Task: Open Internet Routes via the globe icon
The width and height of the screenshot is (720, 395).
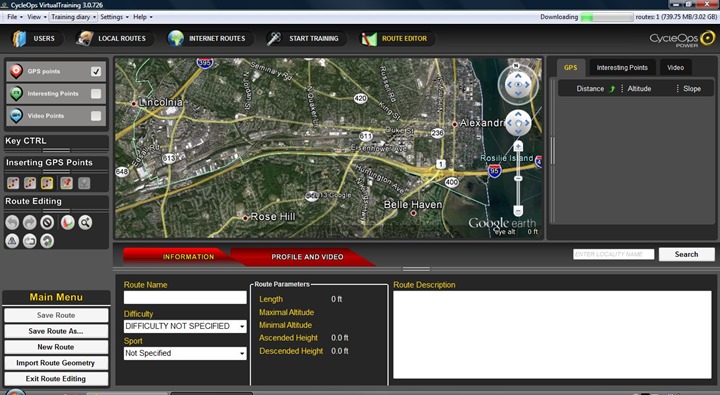Action: point(175,39)
